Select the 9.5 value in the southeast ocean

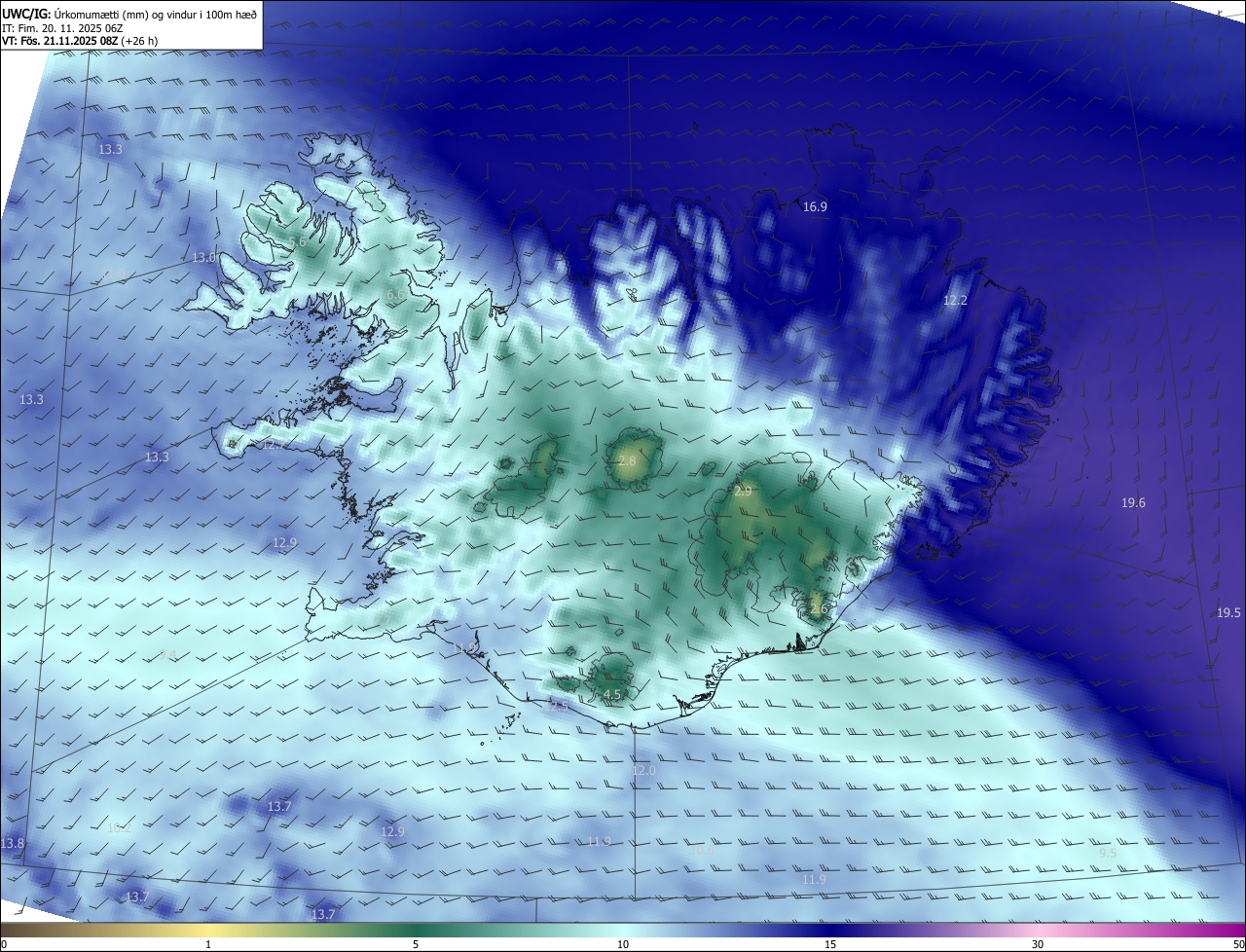(1108, 853)
